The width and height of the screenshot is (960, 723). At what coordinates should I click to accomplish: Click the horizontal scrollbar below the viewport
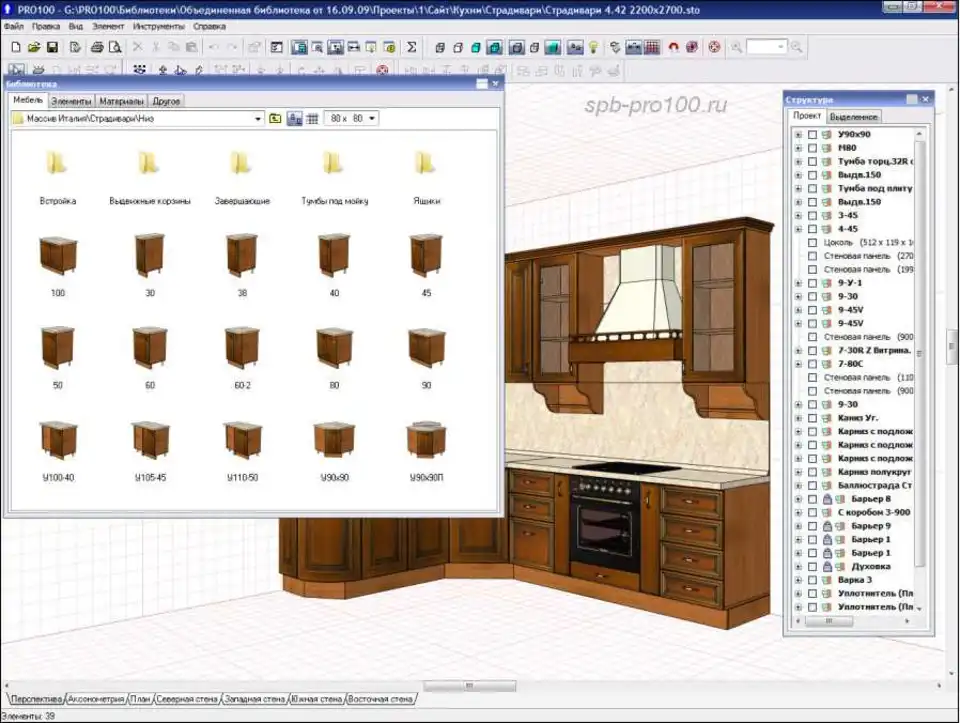470,686
